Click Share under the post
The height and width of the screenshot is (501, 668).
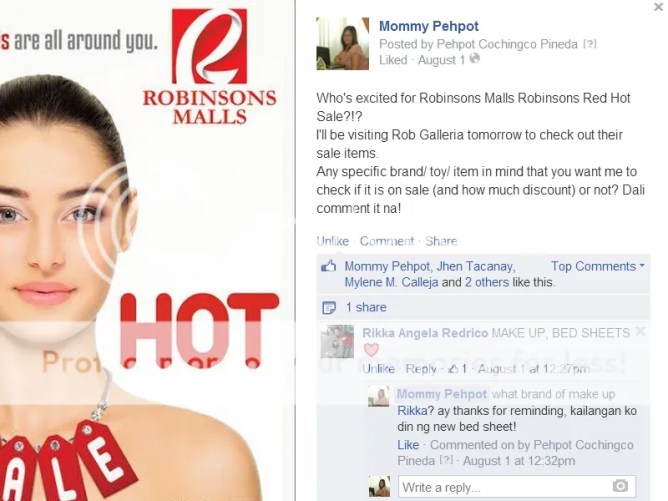pos(441,241)
